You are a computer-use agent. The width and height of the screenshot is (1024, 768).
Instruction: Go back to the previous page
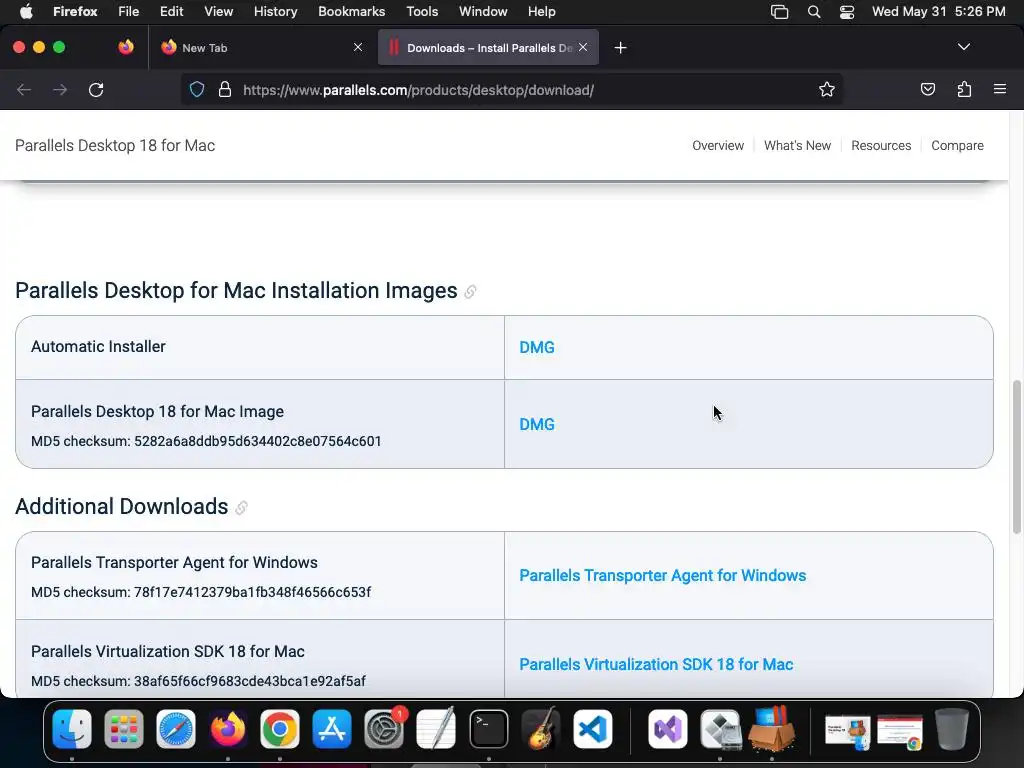[24, 89]
